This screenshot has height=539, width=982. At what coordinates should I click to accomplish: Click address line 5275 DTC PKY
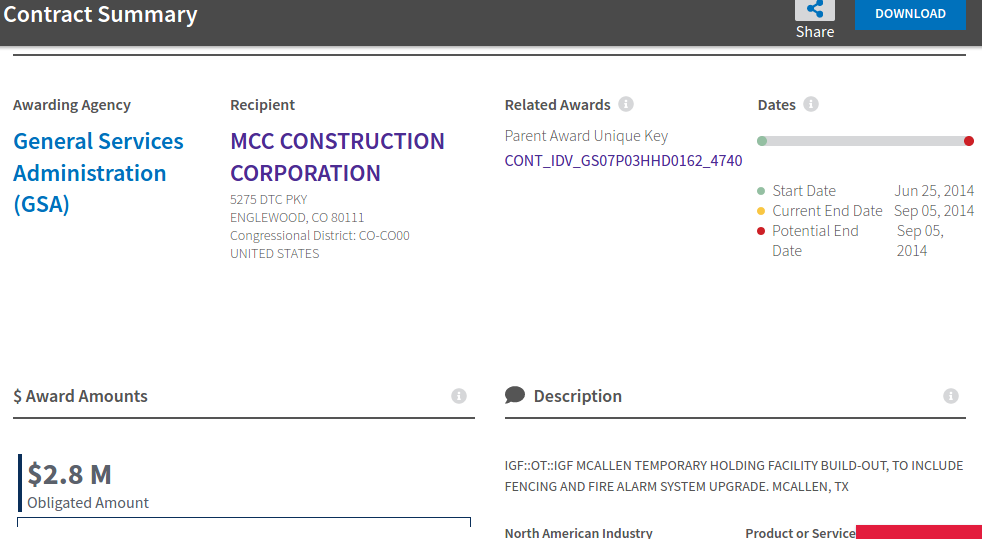click(269, 200)
